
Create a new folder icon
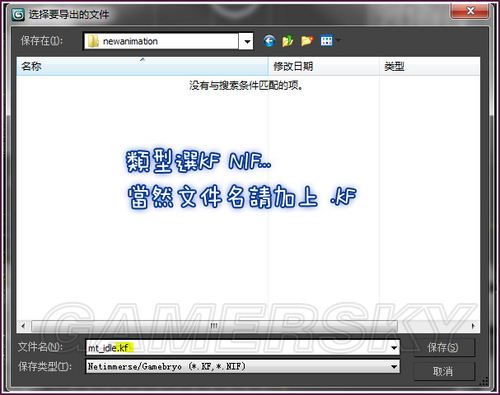tap(307, 41)
